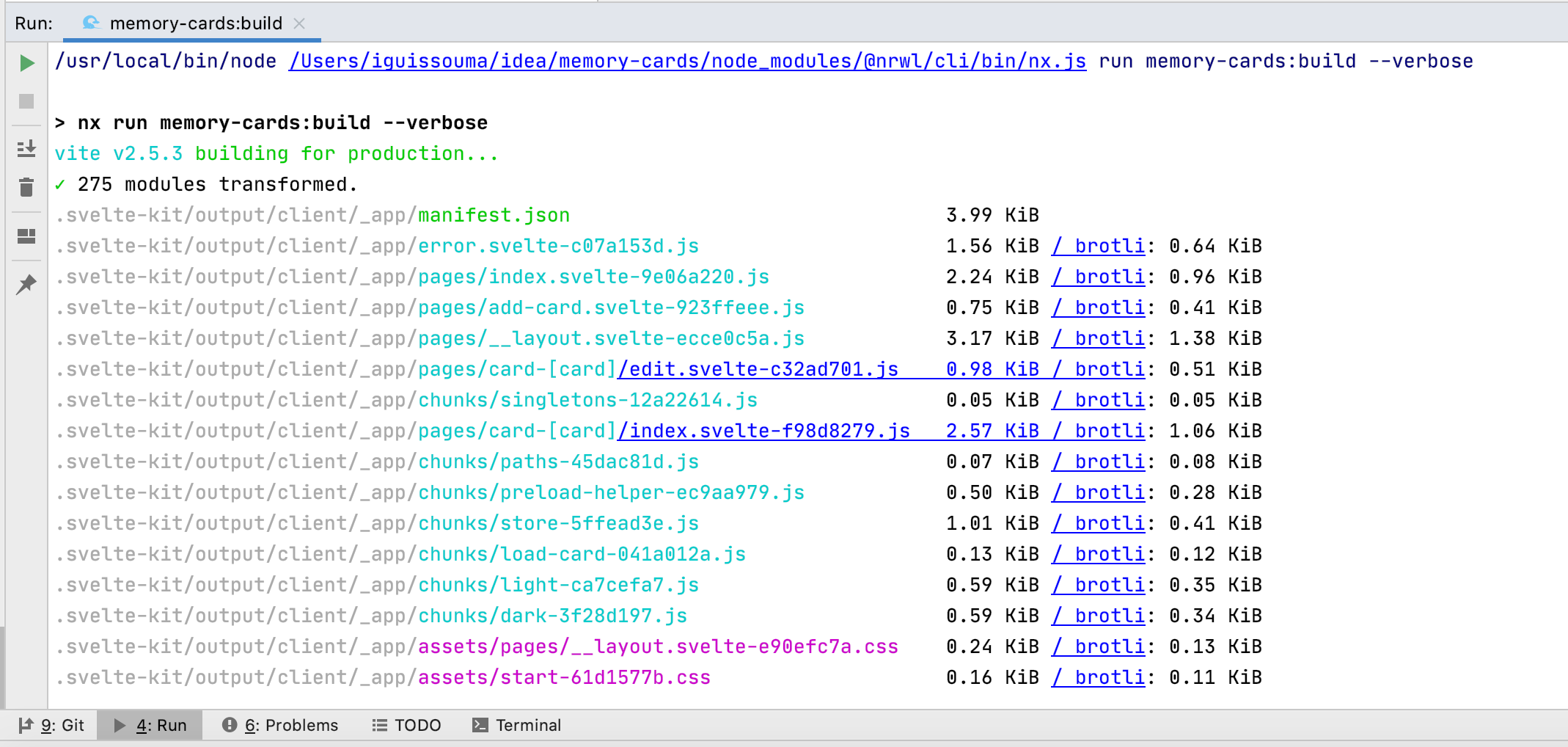Viewport: 1568px width, 747px height.
Task: Open the Terminal tool window icon
Action: pos(480,725)
